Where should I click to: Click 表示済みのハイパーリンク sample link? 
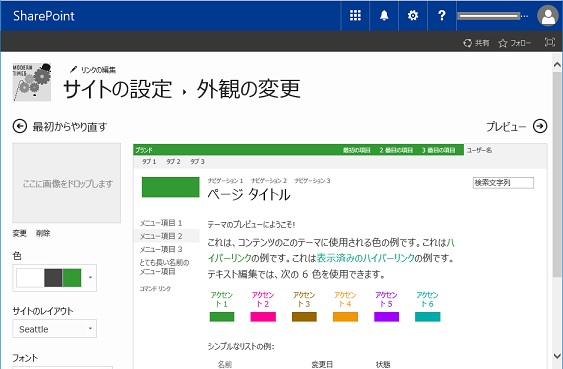pos(366,258)
